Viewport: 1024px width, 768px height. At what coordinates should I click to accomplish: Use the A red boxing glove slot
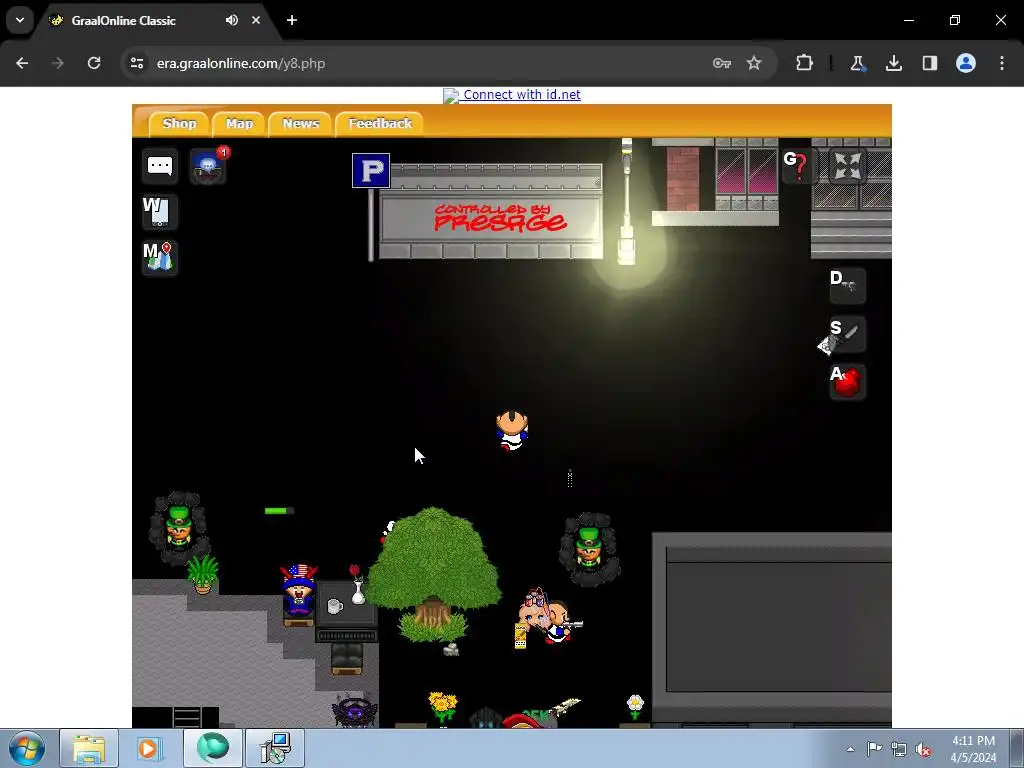click(x=846, y=383)
